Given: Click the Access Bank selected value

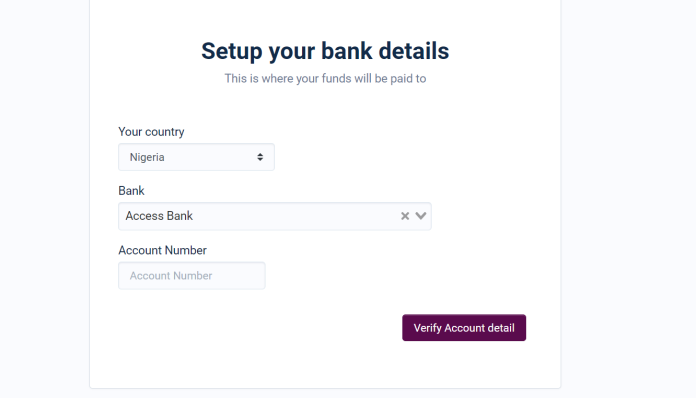Looking at the screenshot, I should [159, 216].
